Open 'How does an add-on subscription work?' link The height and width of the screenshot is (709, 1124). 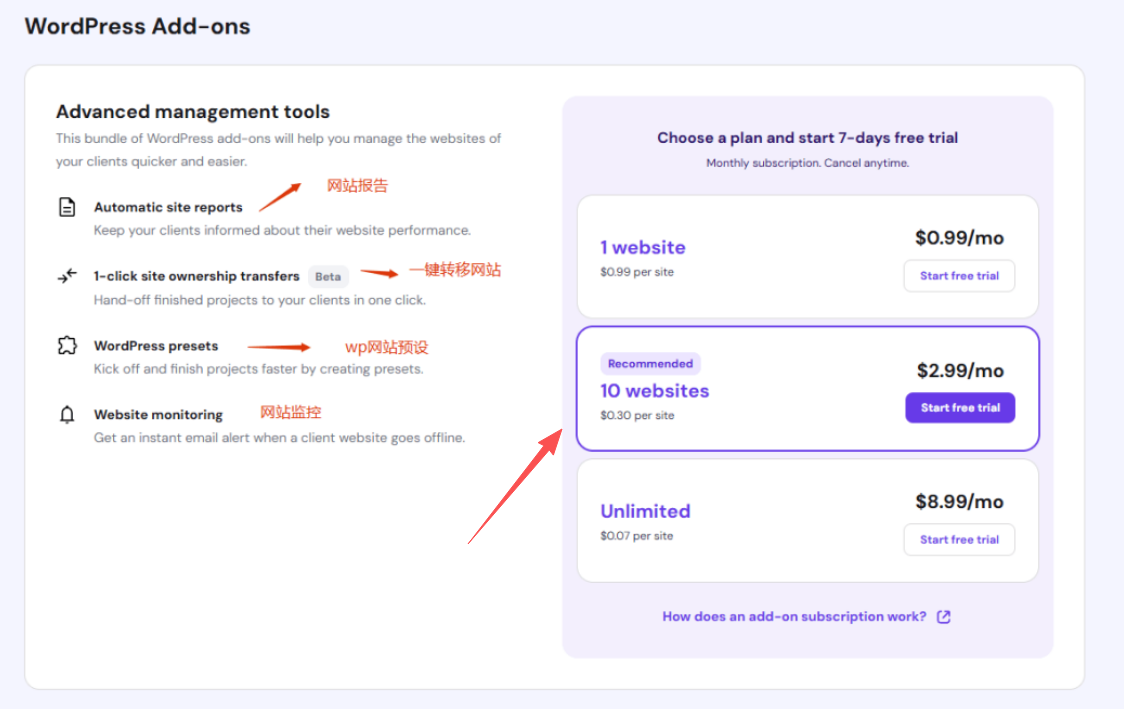click(x=794, y=617)
